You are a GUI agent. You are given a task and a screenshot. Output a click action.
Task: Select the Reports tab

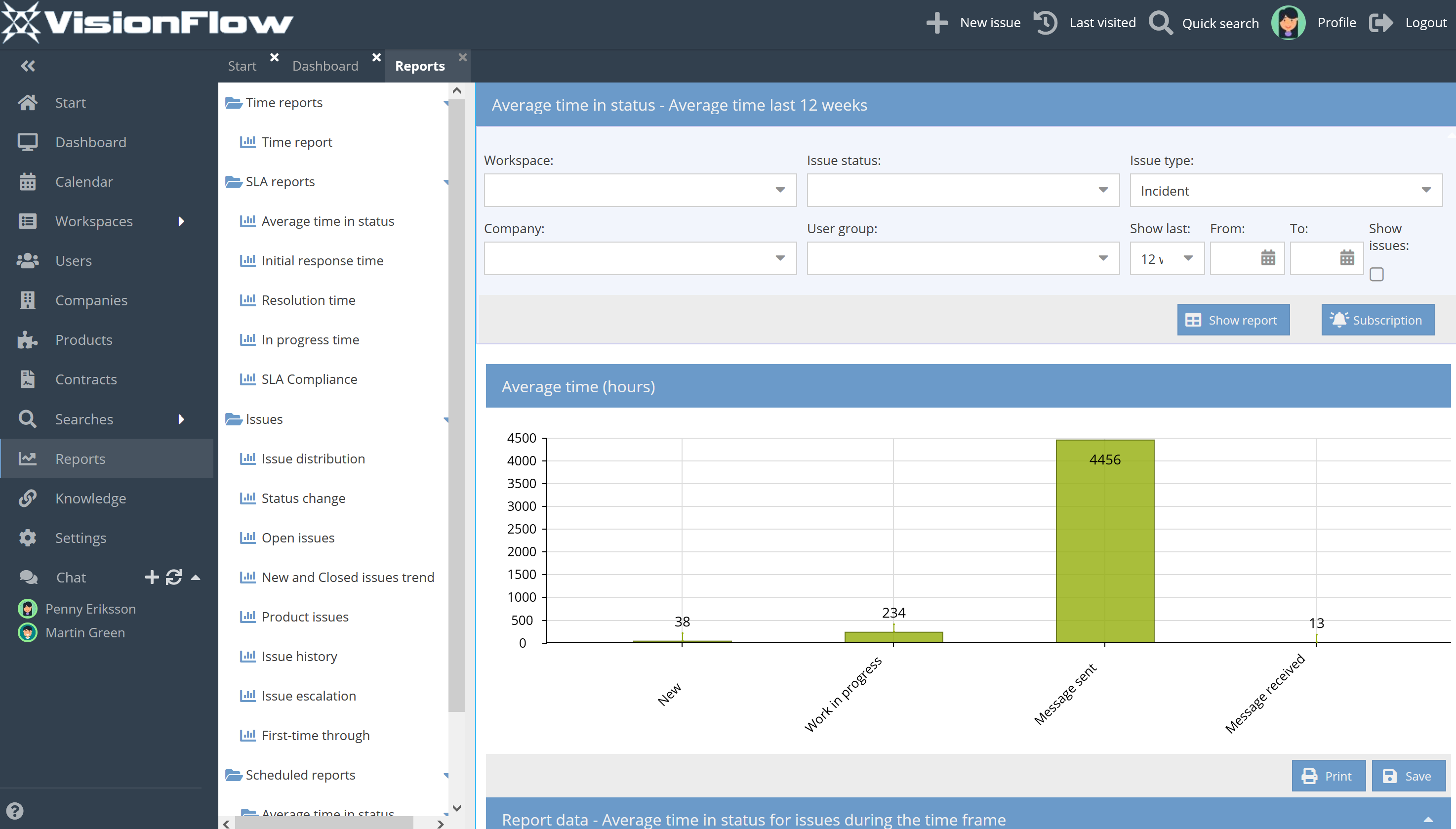(420, 66)
